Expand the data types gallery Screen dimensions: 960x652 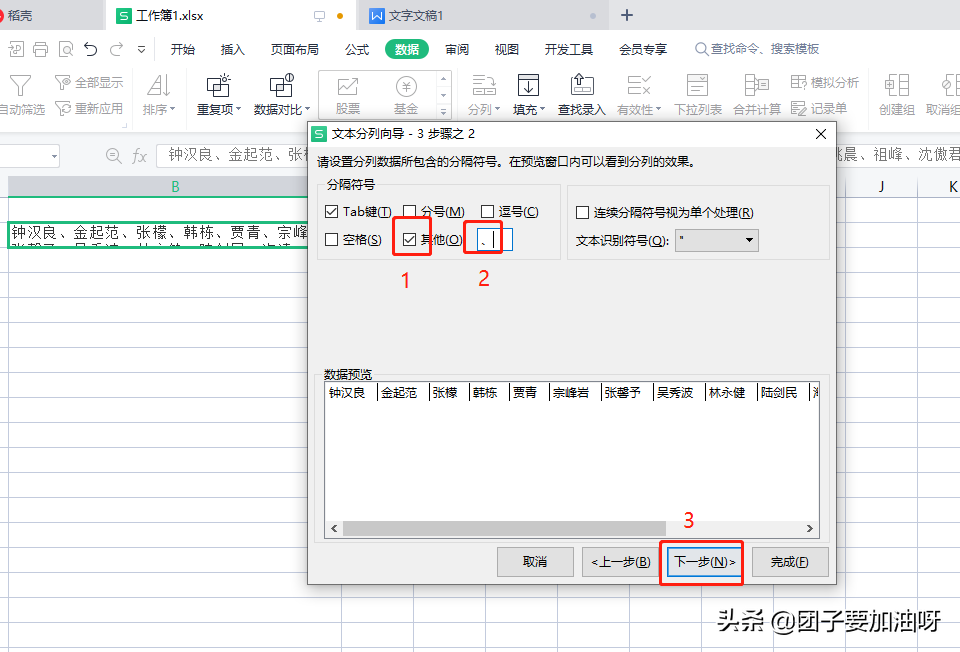click(444, 111)
